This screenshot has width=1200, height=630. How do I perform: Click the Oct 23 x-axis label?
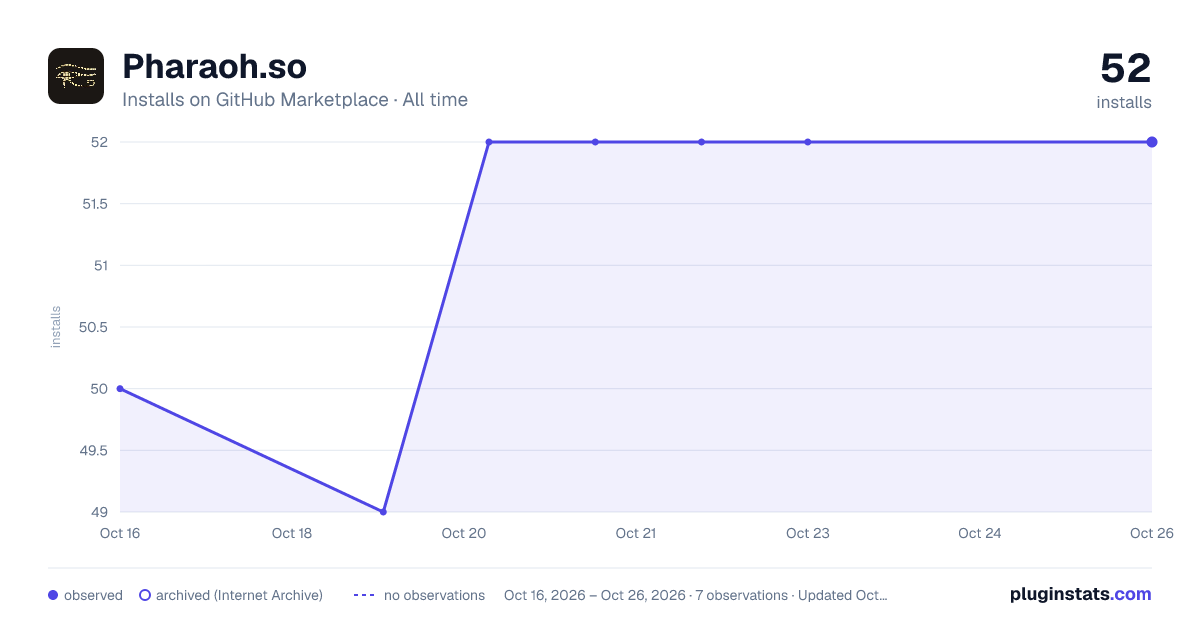[x=808, y=533]
